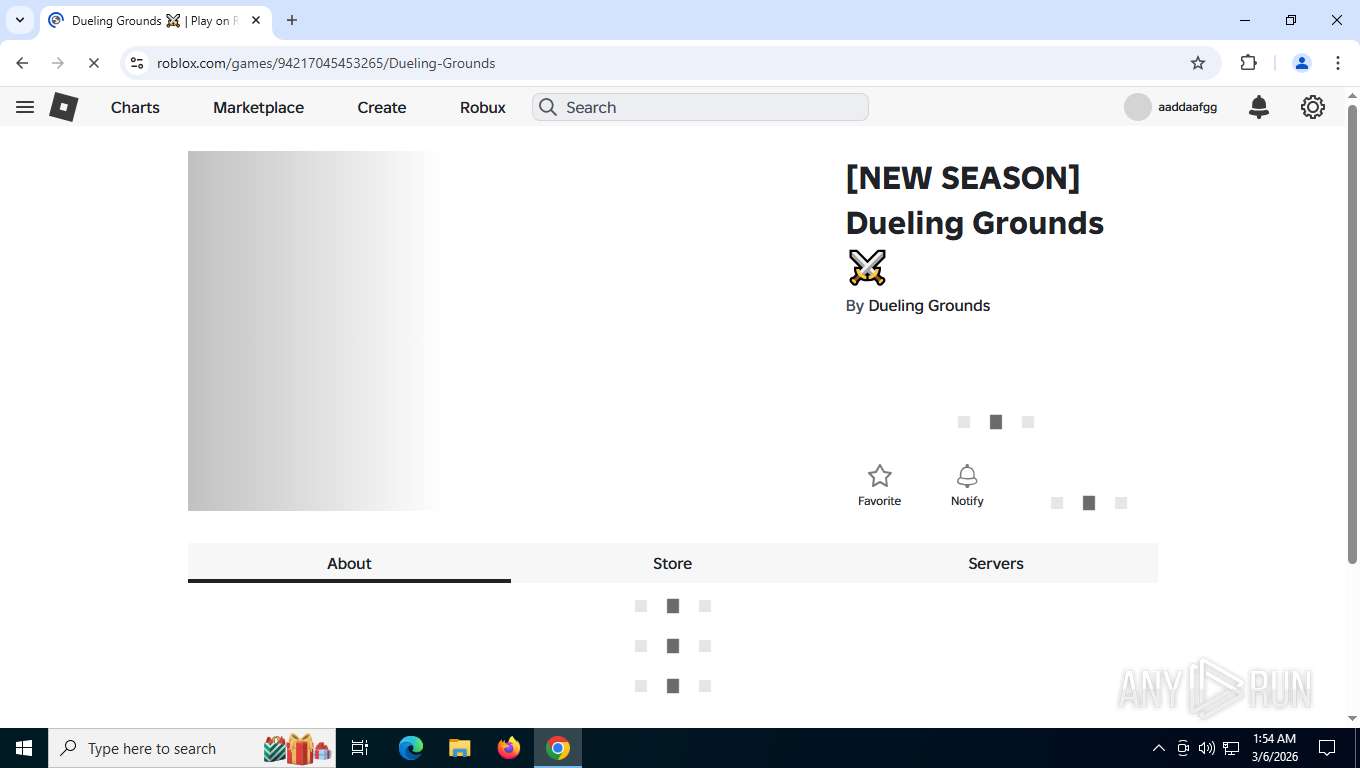The height and width of the screenshot is (768, 1360).
Task: Open the Roblox hamburger navigation menu
Action: pos(25,107)
